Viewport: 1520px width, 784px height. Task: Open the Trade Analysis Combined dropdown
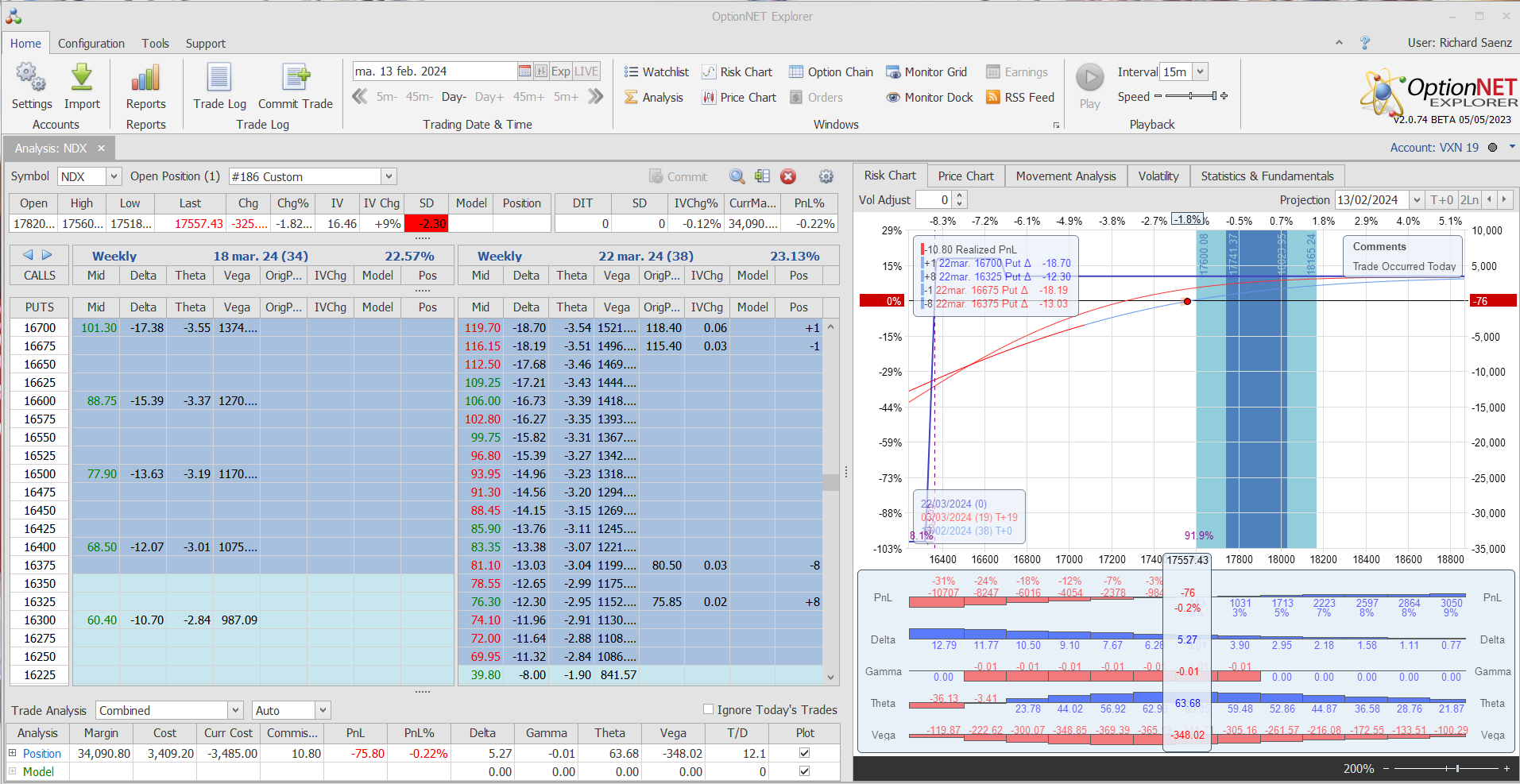pos(235,710)
